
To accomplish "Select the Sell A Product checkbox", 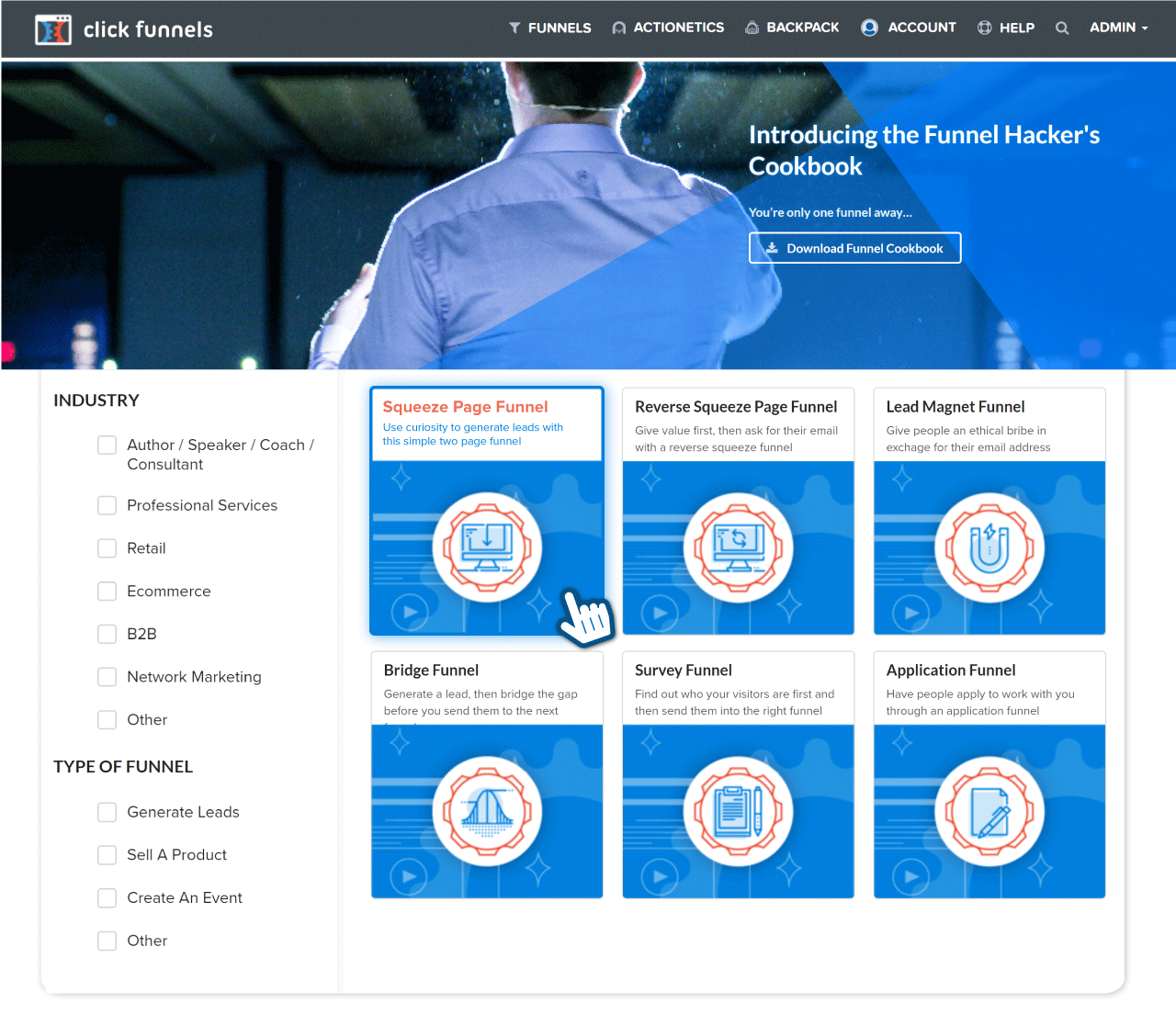I will (107, 855).
